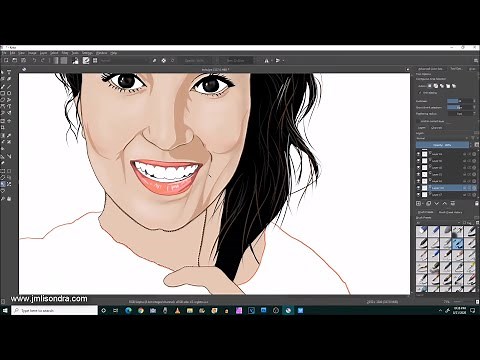
Task: Set selection action to Replace
Action: point(430,86)
